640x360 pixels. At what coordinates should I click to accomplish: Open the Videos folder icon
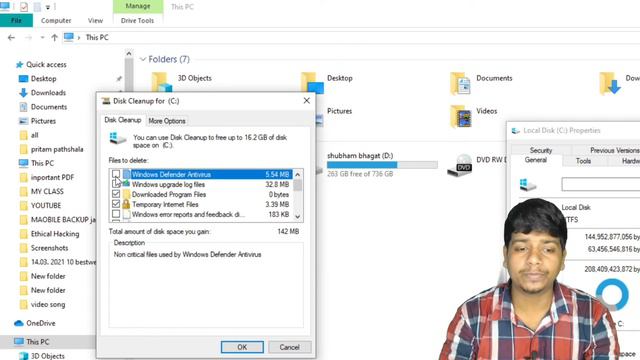460,116
